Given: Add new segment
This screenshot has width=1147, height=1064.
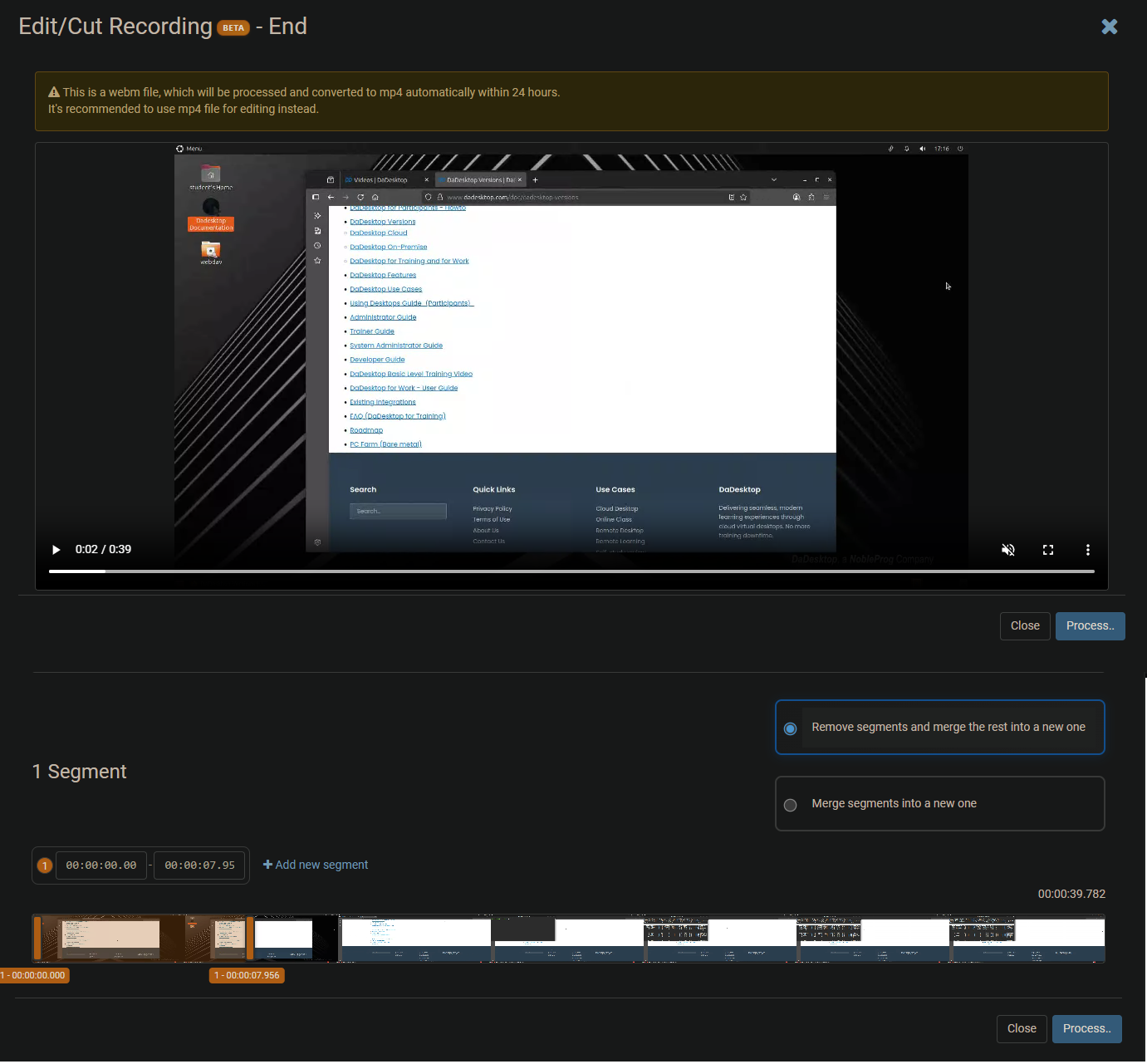Looking at the screenshot, I should [x=316, y=865].
